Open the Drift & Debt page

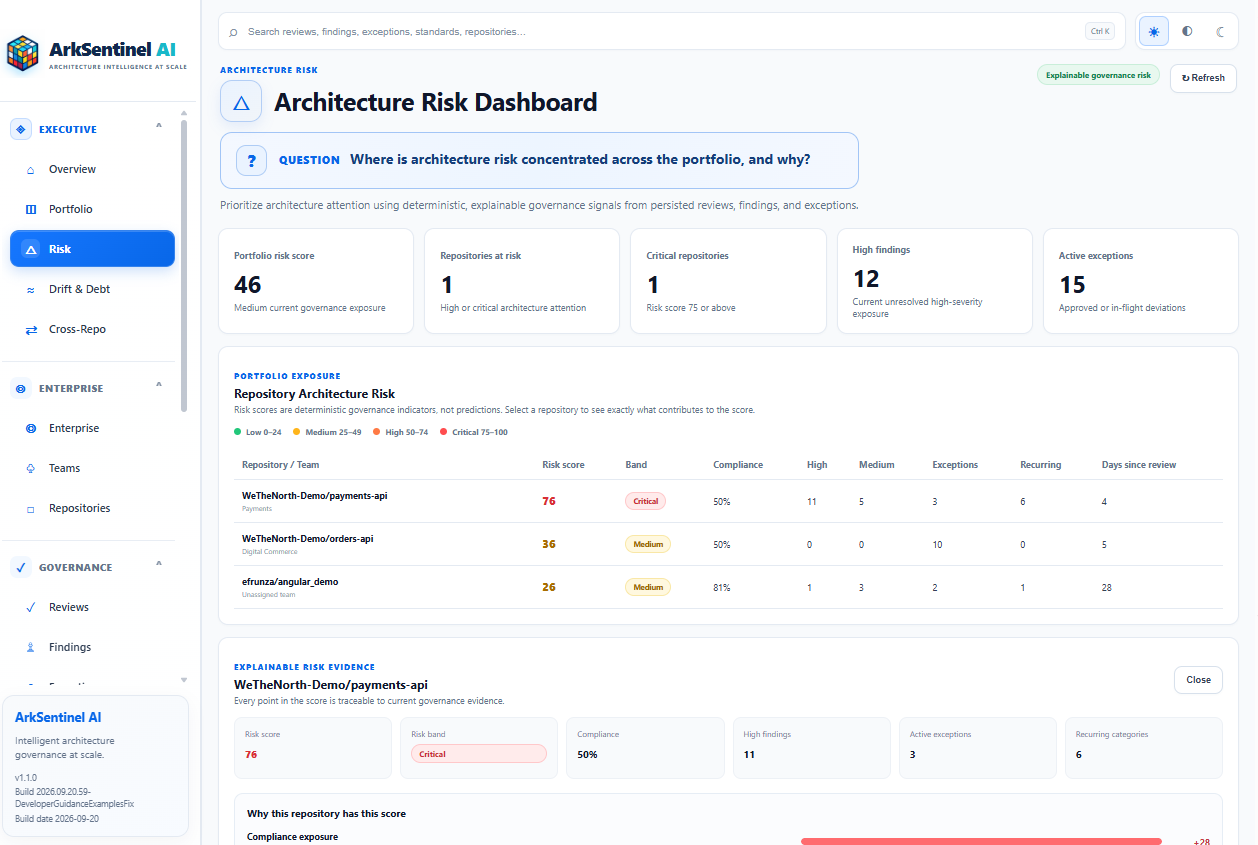[x=92, y=290]
